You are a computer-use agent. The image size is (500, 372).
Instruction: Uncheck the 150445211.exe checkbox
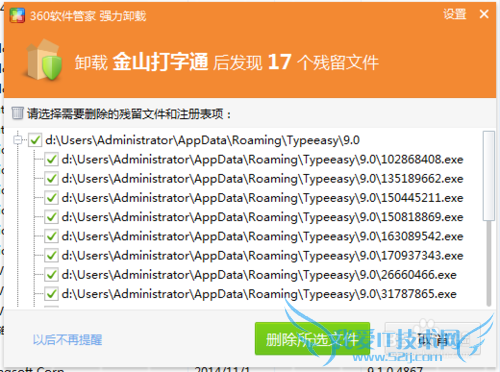pos(51,198)
